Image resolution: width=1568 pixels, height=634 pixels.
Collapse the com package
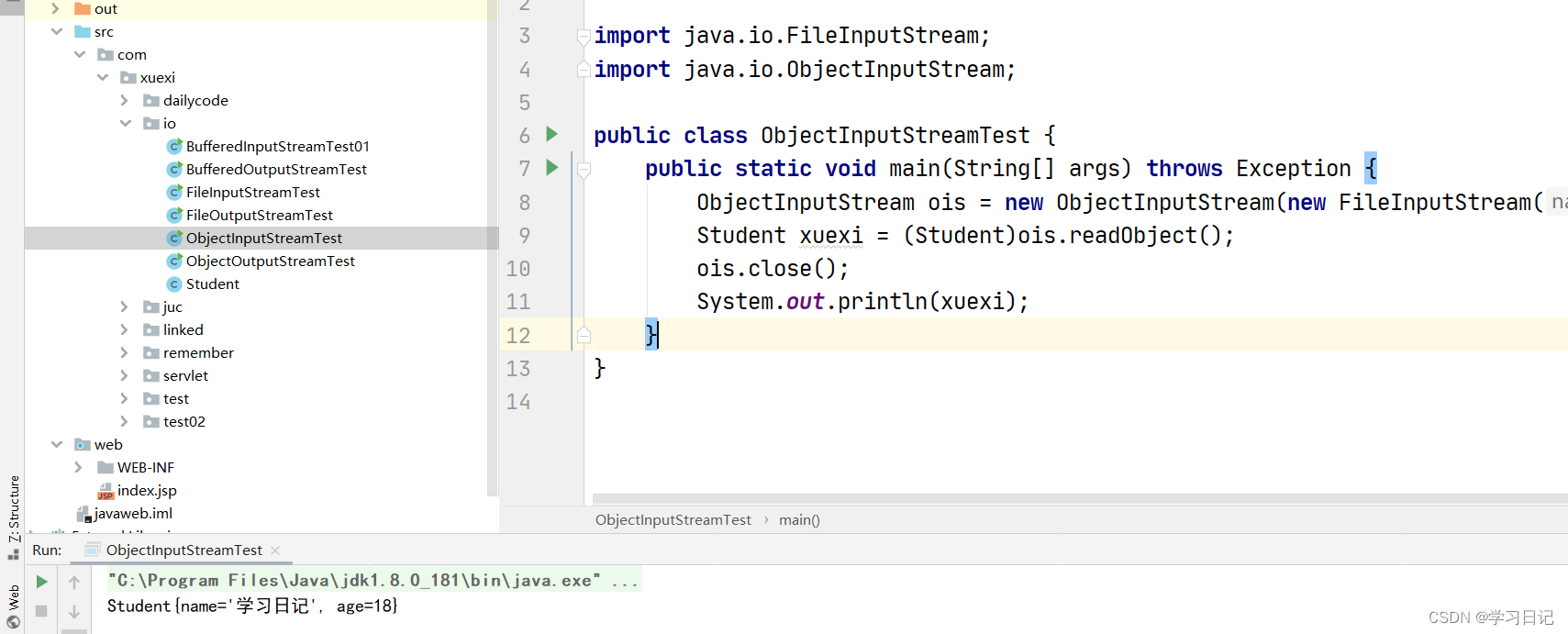coord(80,54)
